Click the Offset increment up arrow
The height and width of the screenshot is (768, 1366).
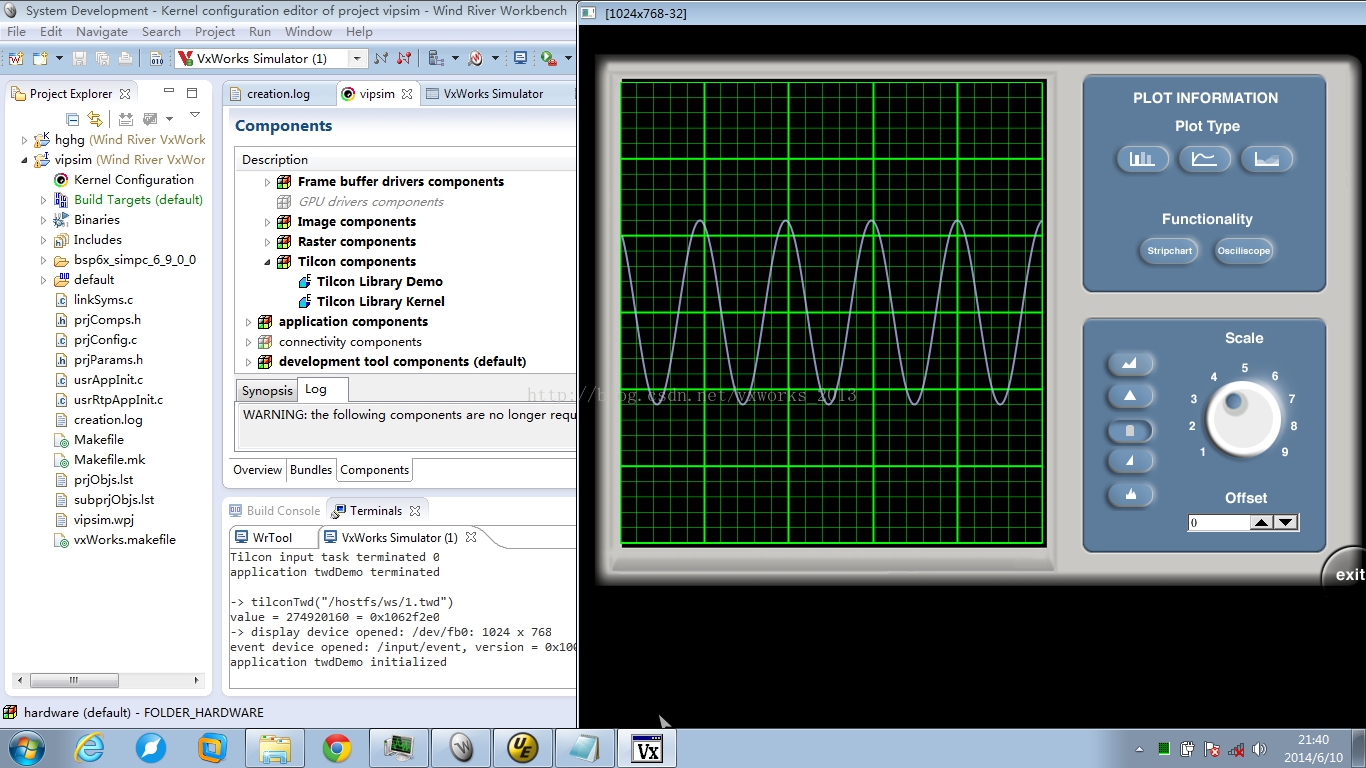click(x=1262, y=523)
